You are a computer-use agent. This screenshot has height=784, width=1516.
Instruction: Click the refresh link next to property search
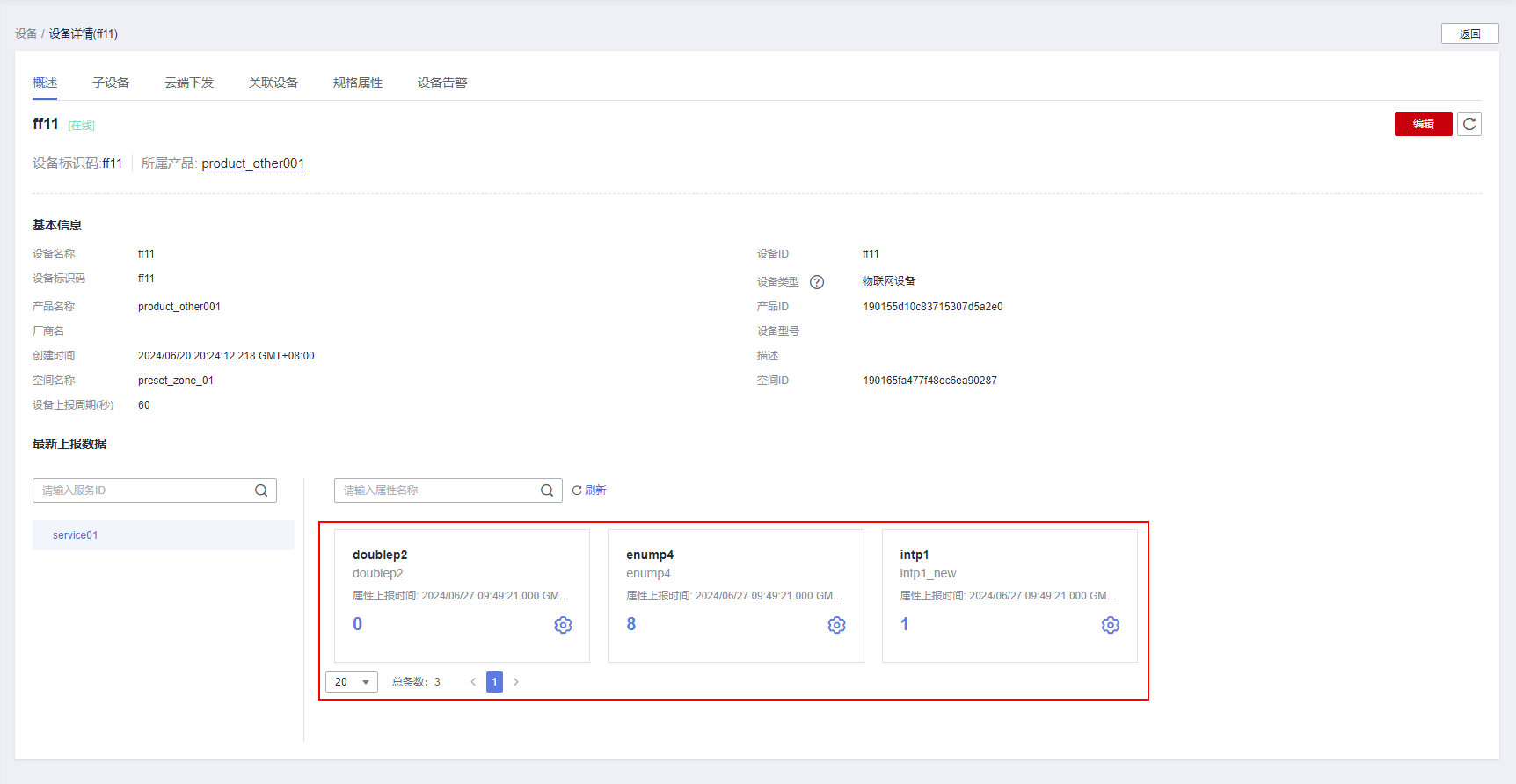pyautogui.click(x=589, y=490)
